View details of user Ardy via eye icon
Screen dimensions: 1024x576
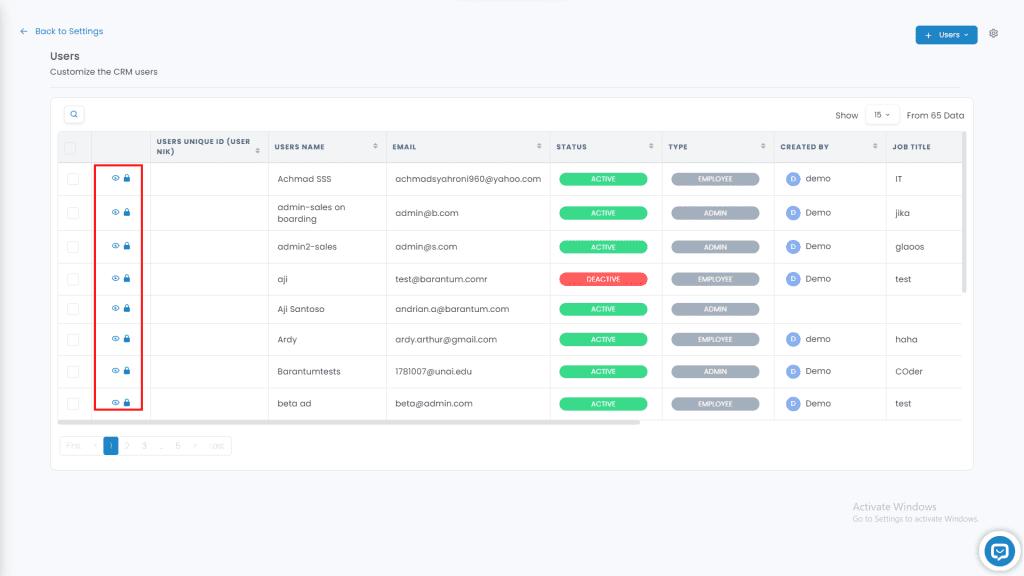(115, 339)
